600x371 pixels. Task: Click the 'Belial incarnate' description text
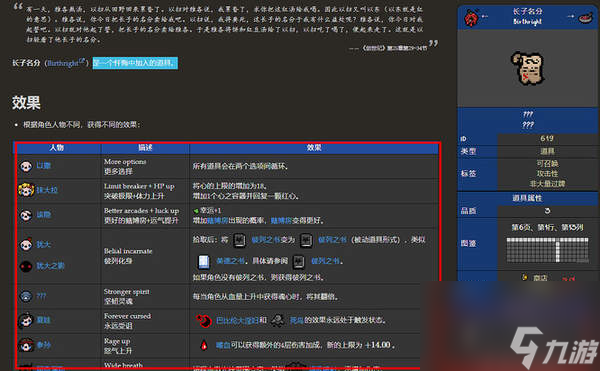pyautogui.click(x=128, y=251)
